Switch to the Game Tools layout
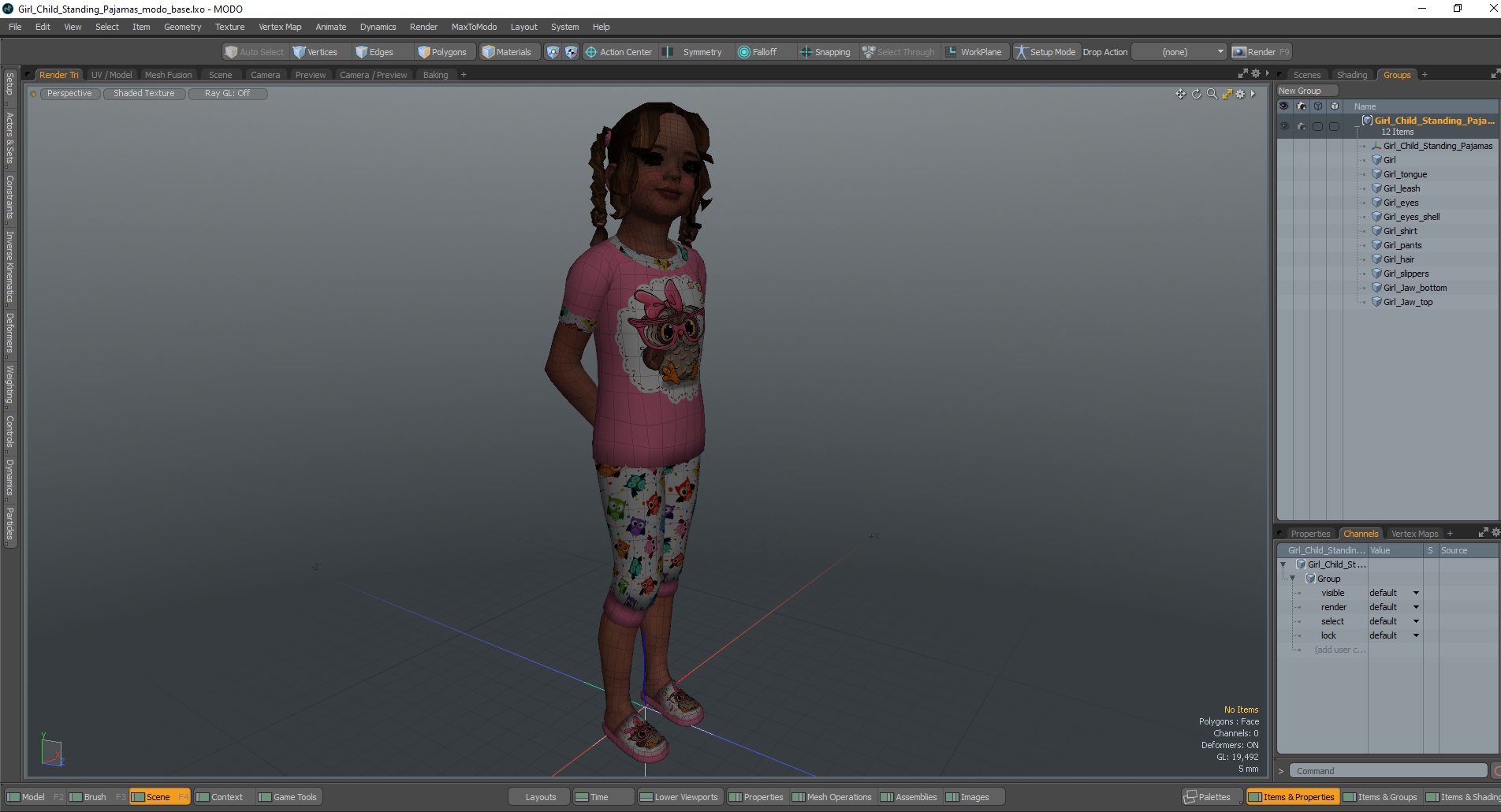 288,797
